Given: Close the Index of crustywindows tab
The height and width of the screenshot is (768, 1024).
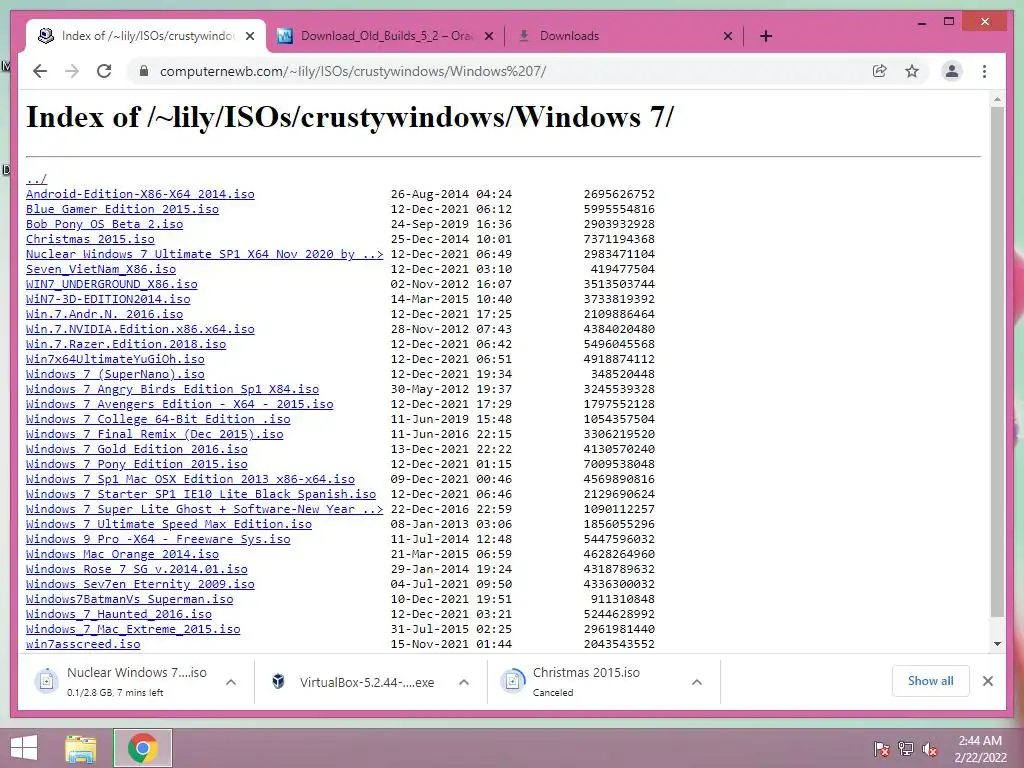Looking at the screenshot, I should click(249, 36).
